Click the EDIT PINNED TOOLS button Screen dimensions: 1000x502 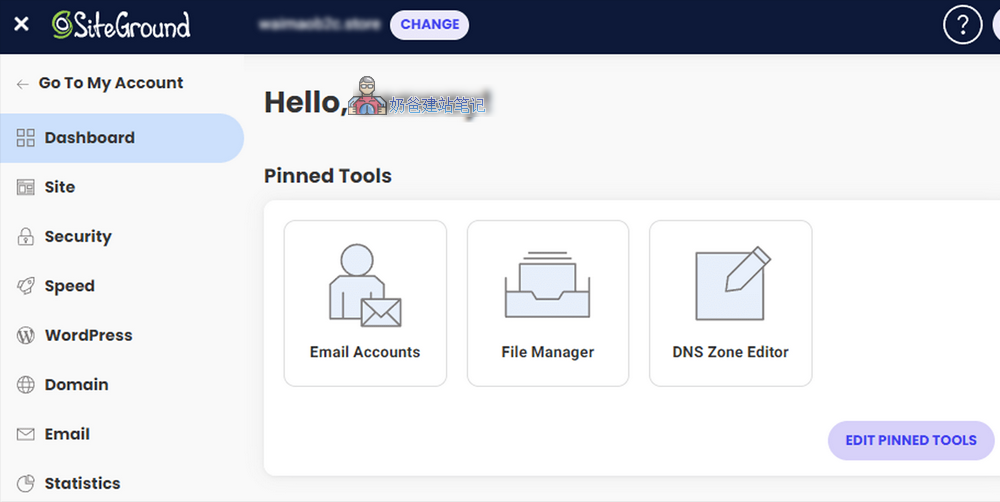[x=911, y=440]
